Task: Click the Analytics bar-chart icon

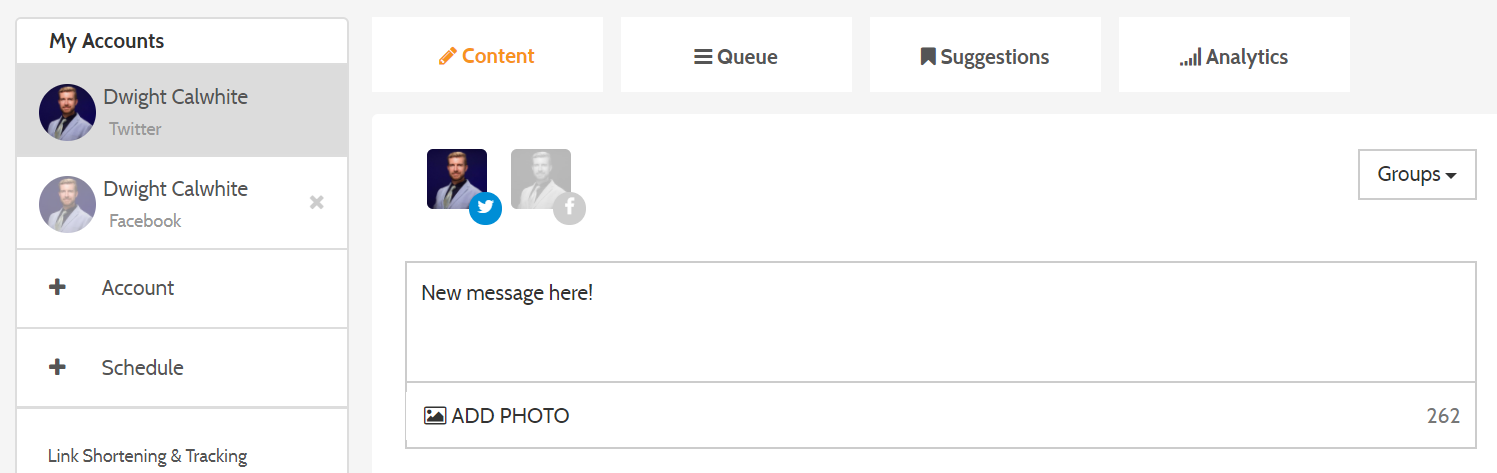Action: 1190,58
